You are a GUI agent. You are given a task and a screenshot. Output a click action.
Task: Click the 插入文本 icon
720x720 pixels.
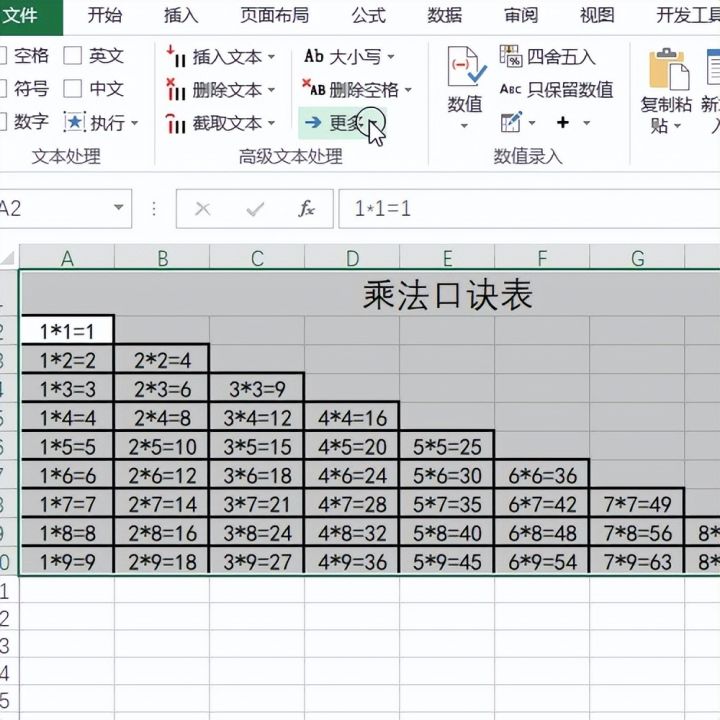pyautogui.click(x=176, y=56)
